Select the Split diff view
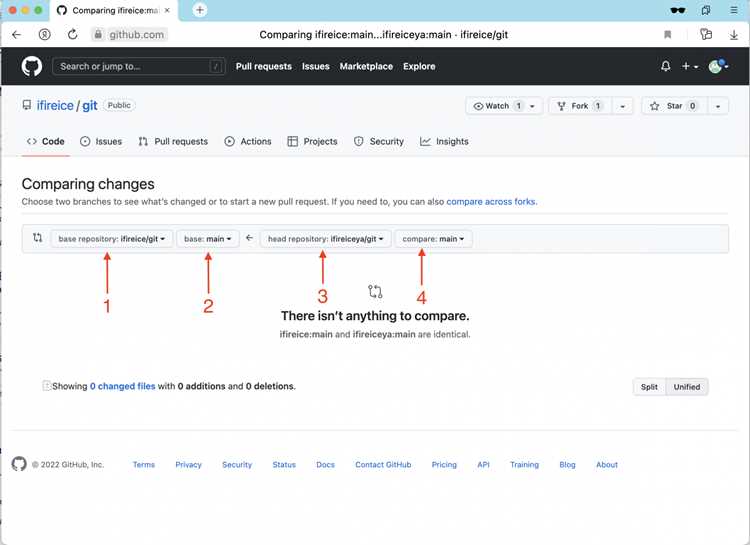The width and height of the screenshot is (750, 545). pos(649,387)
